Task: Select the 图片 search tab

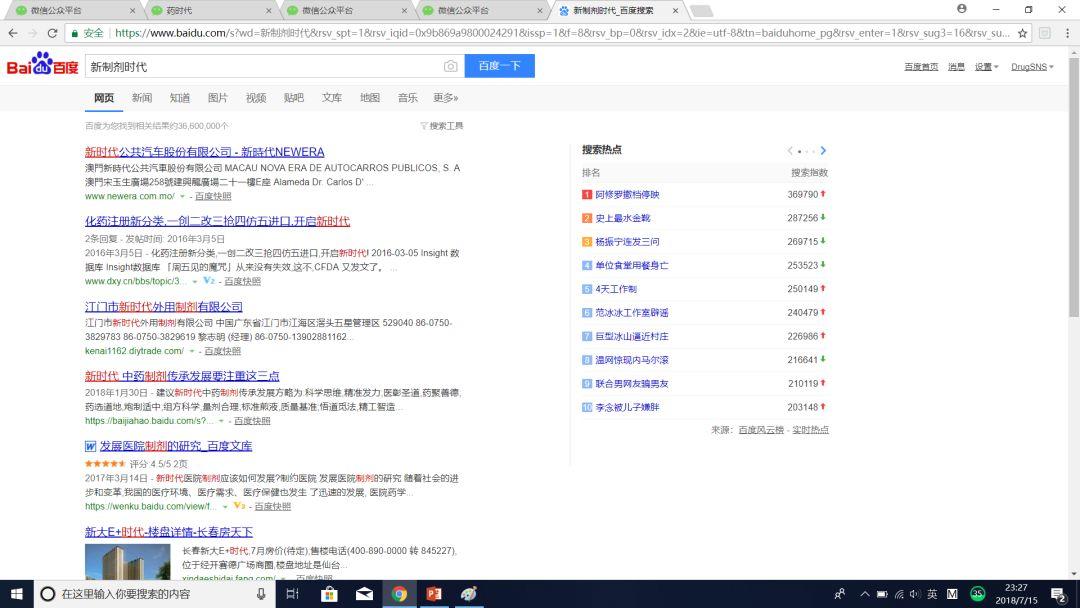Action: pyautogui.click(x=218, y=98)
